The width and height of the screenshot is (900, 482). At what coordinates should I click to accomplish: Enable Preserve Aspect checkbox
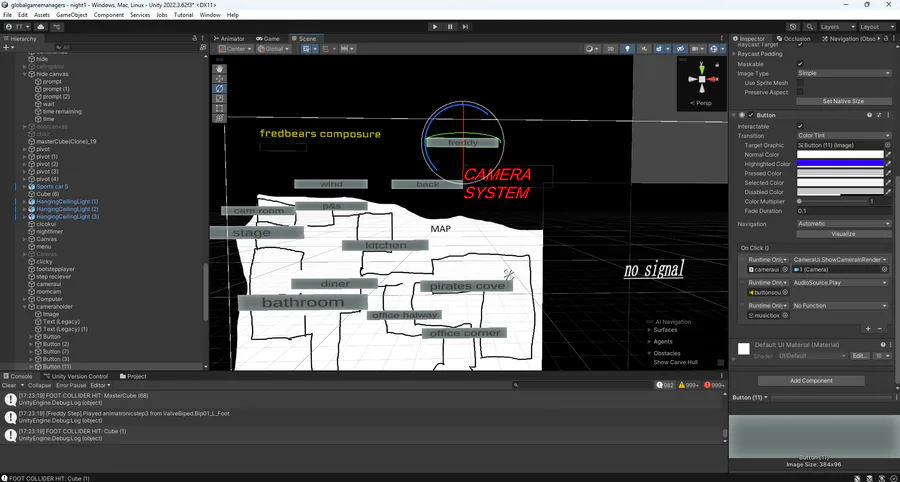(x=800, y=92)
